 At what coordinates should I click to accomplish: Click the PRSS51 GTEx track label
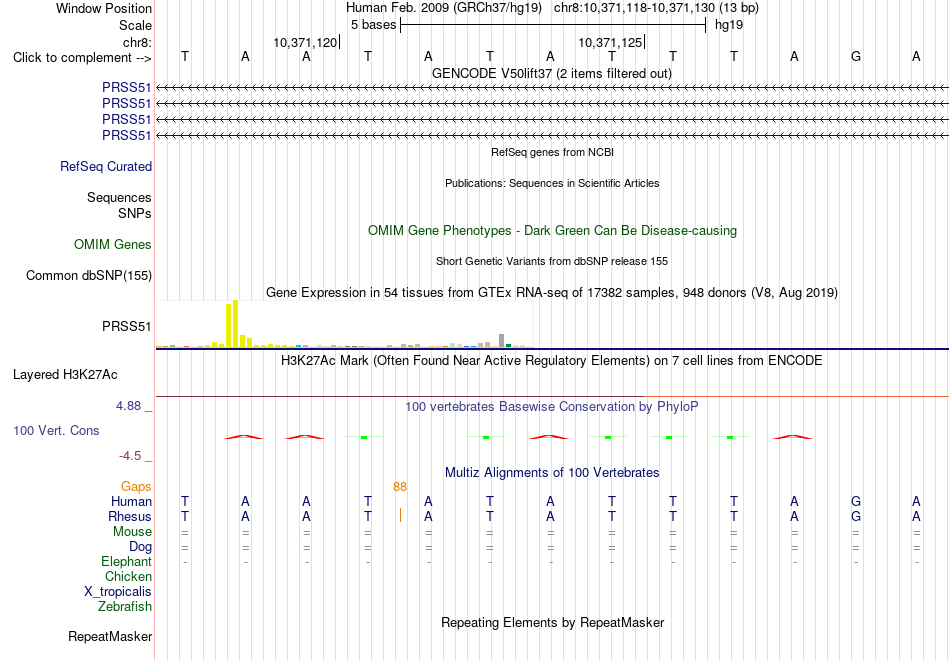tap(127, 327)
